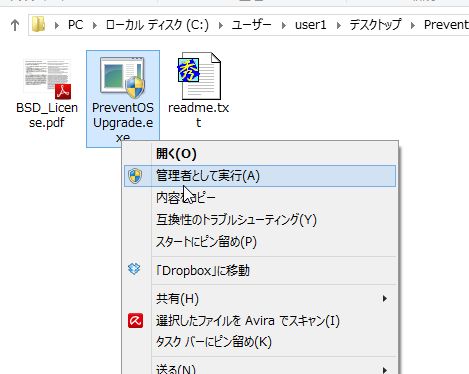Expand the 共有(H) submenu arrow
469x374 pixels.
click(x=385, y=299)
